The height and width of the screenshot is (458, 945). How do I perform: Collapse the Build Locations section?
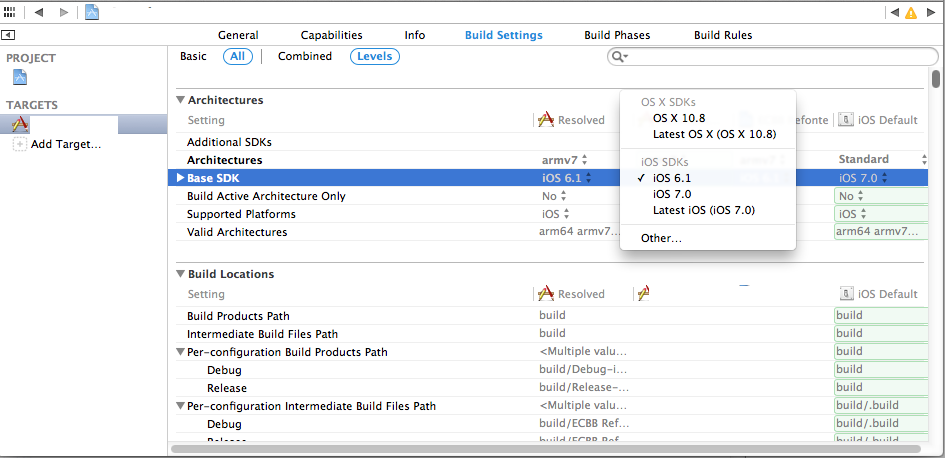click(180, 274)
